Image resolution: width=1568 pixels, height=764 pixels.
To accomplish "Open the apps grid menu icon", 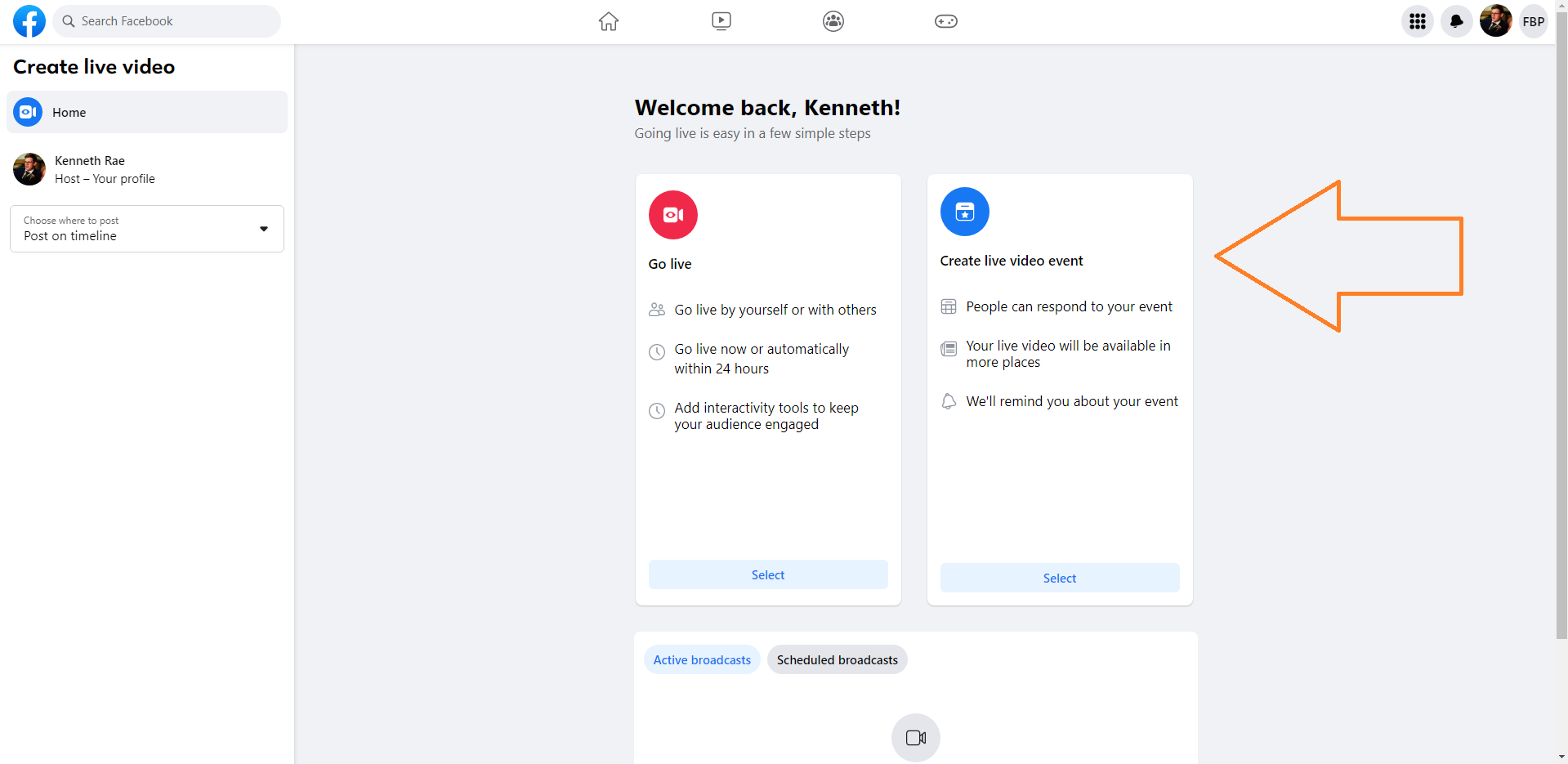I will (1417, 21).
